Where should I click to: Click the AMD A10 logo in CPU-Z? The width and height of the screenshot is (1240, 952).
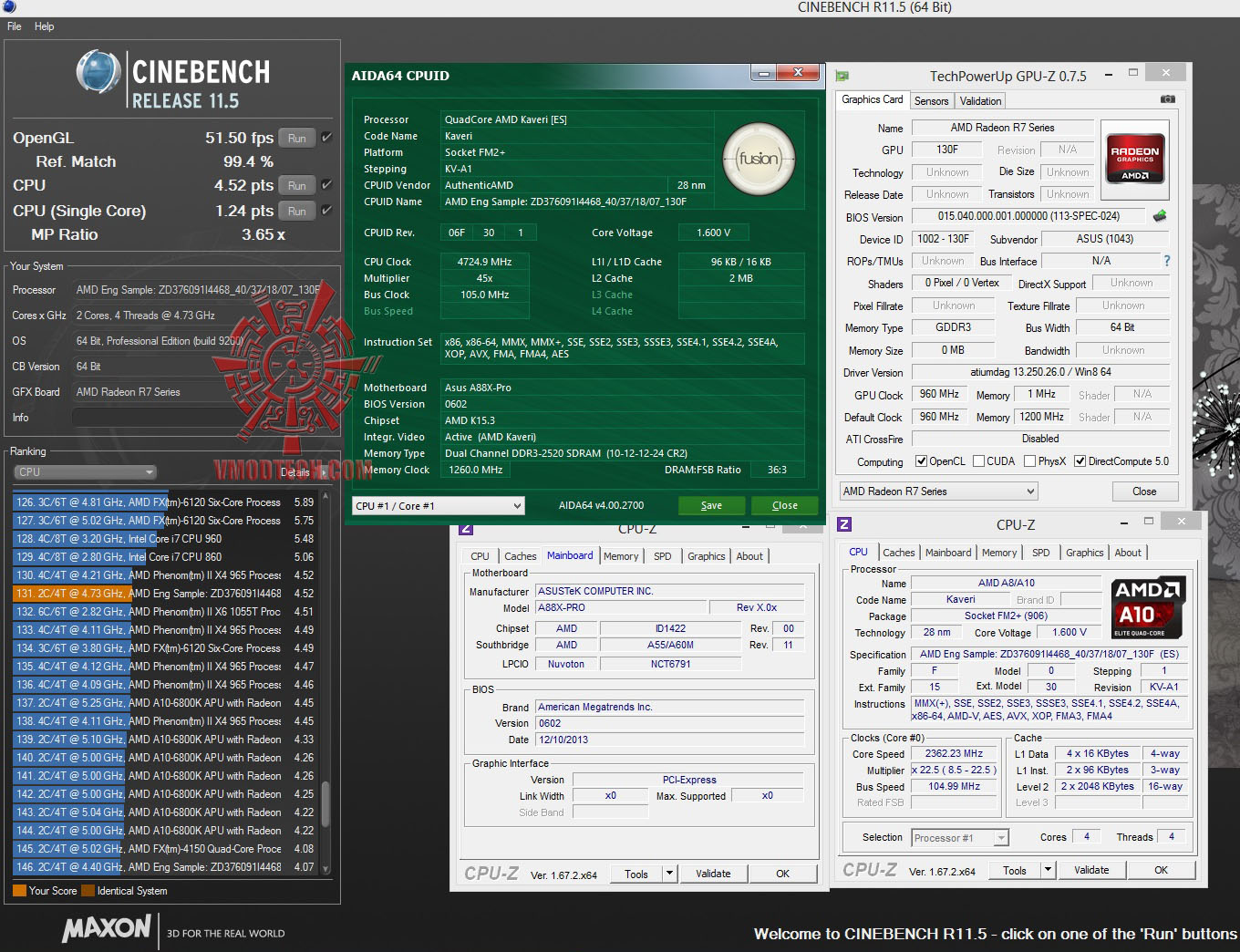[x=1147, y=606]
